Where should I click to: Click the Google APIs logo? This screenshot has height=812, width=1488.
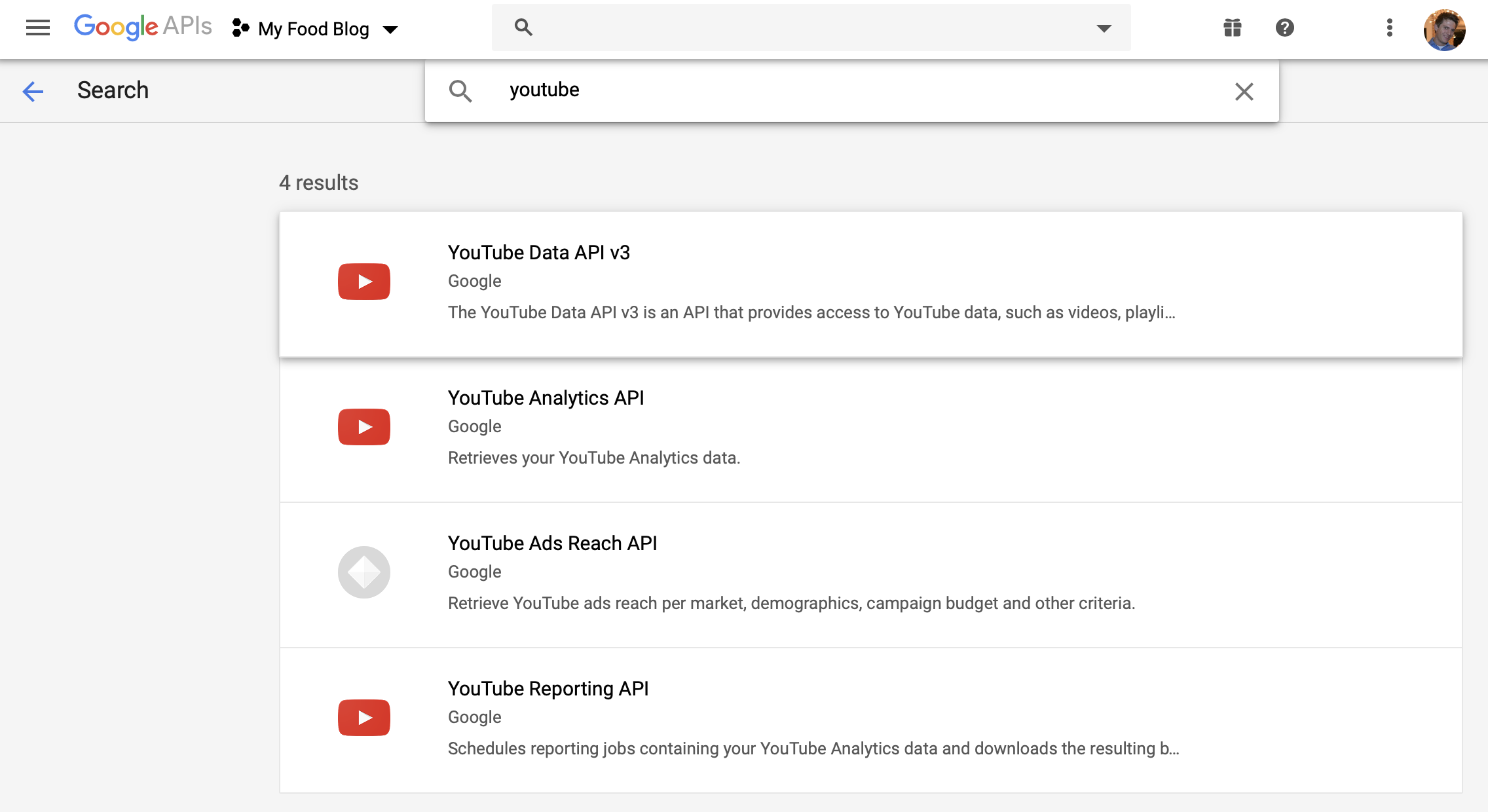click(x=143, y=27)
